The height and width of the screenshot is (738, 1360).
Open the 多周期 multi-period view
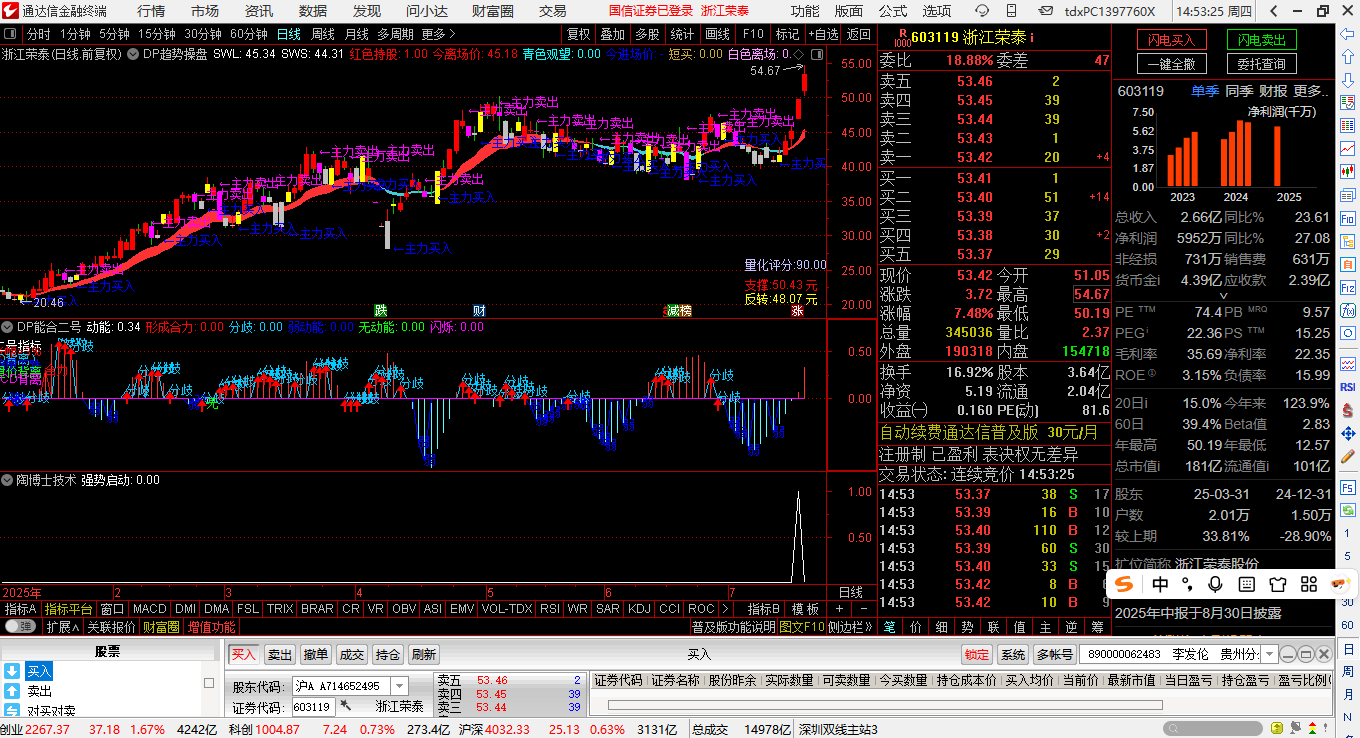(x=394, y=33)
